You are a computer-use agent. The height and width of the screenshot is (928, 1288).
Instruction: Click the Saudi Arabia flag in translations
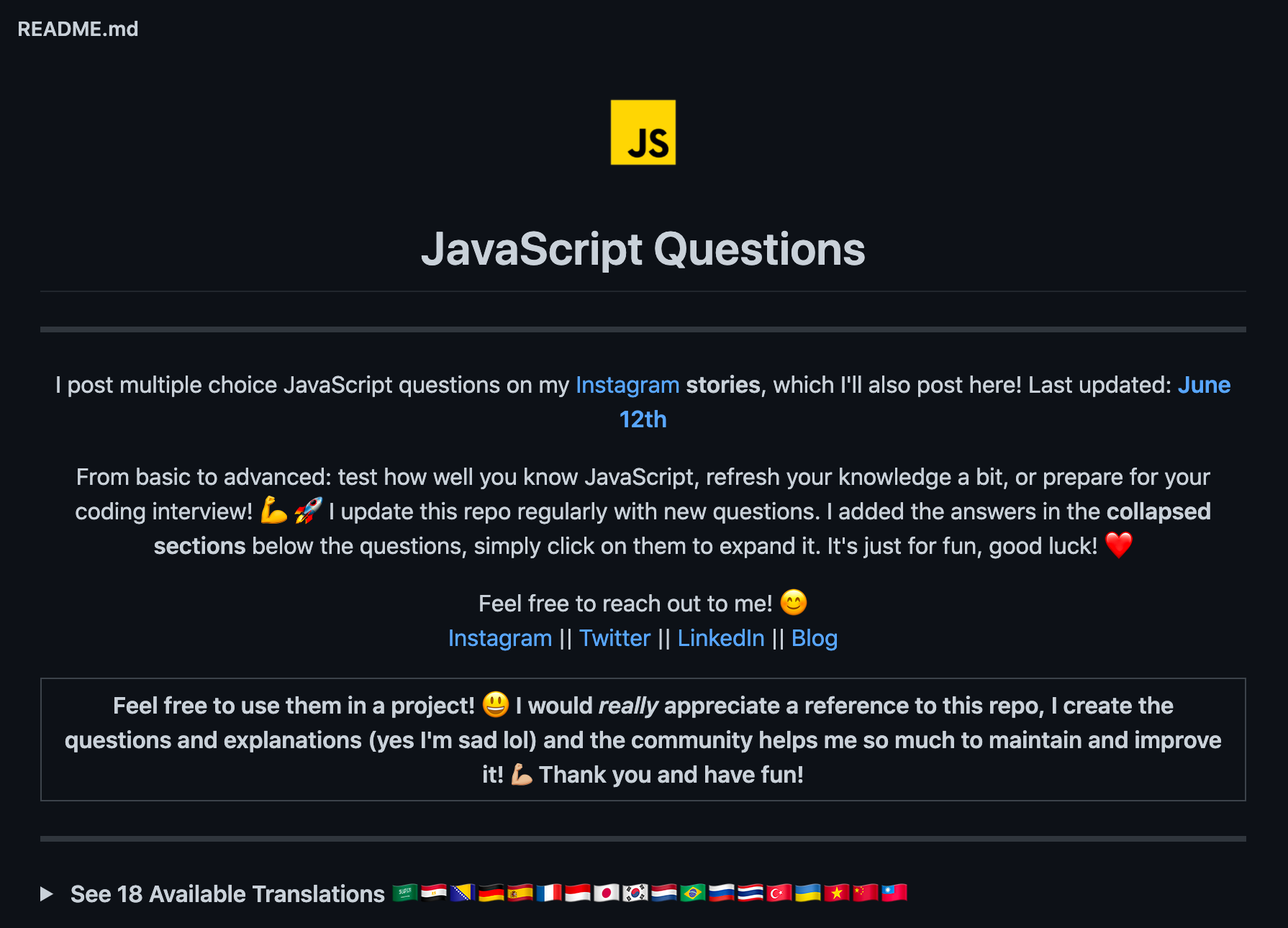(405, 893)
